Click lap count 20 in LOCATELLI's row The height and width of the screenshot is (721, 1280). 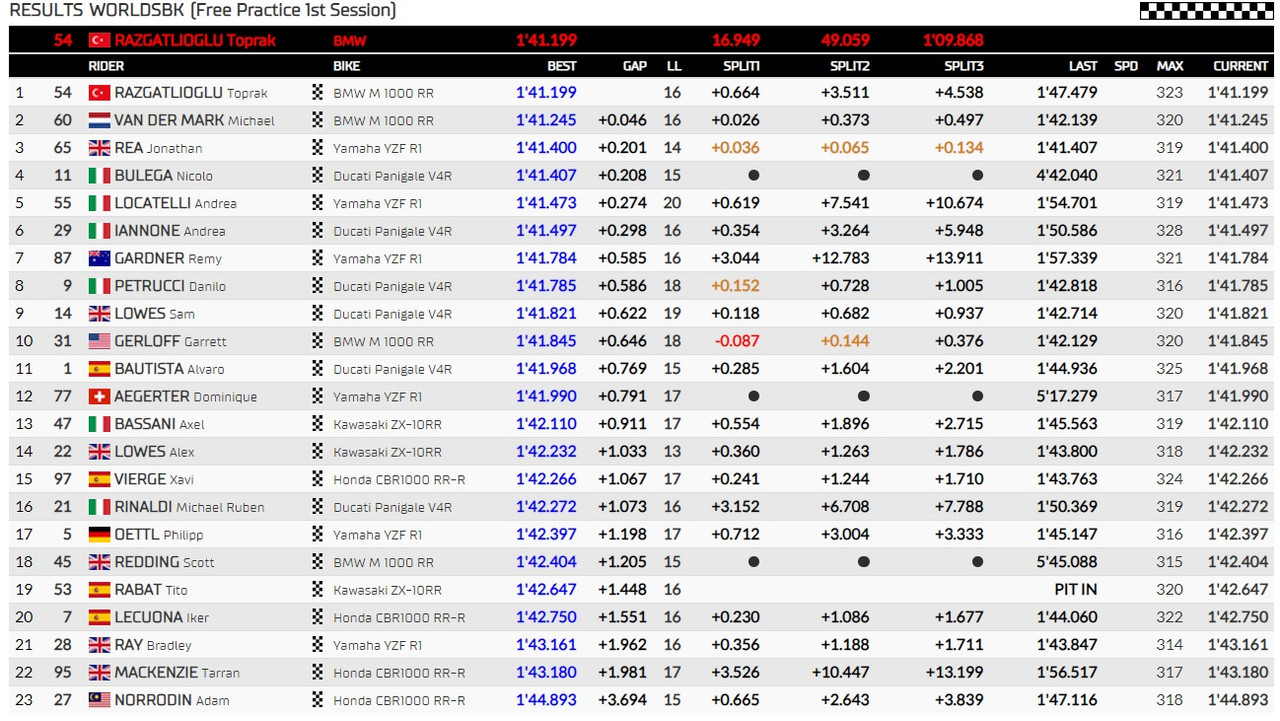coord(672,203)
